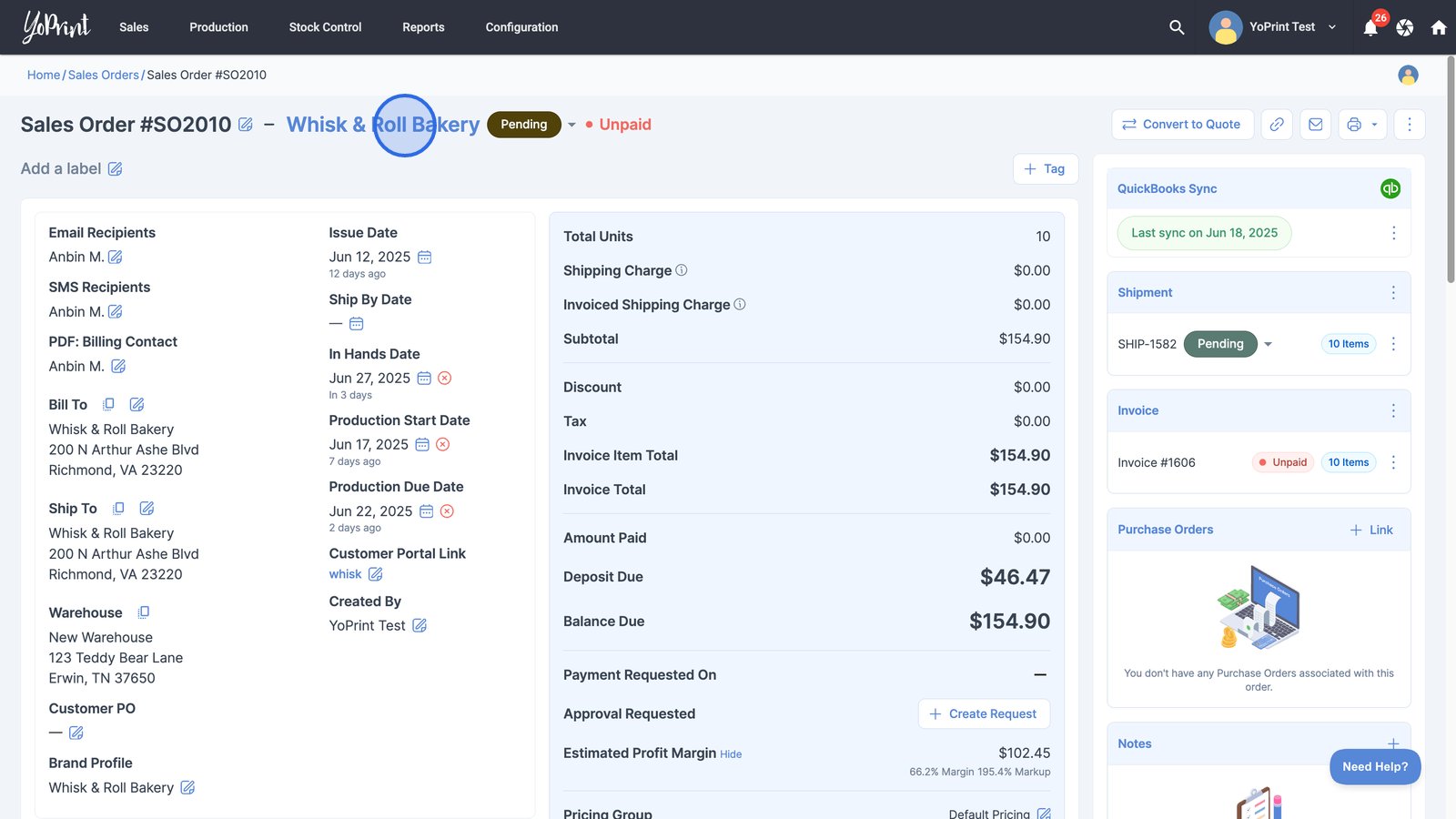
Task: Edit the Bill To address
Action: [x=136, y=405]
